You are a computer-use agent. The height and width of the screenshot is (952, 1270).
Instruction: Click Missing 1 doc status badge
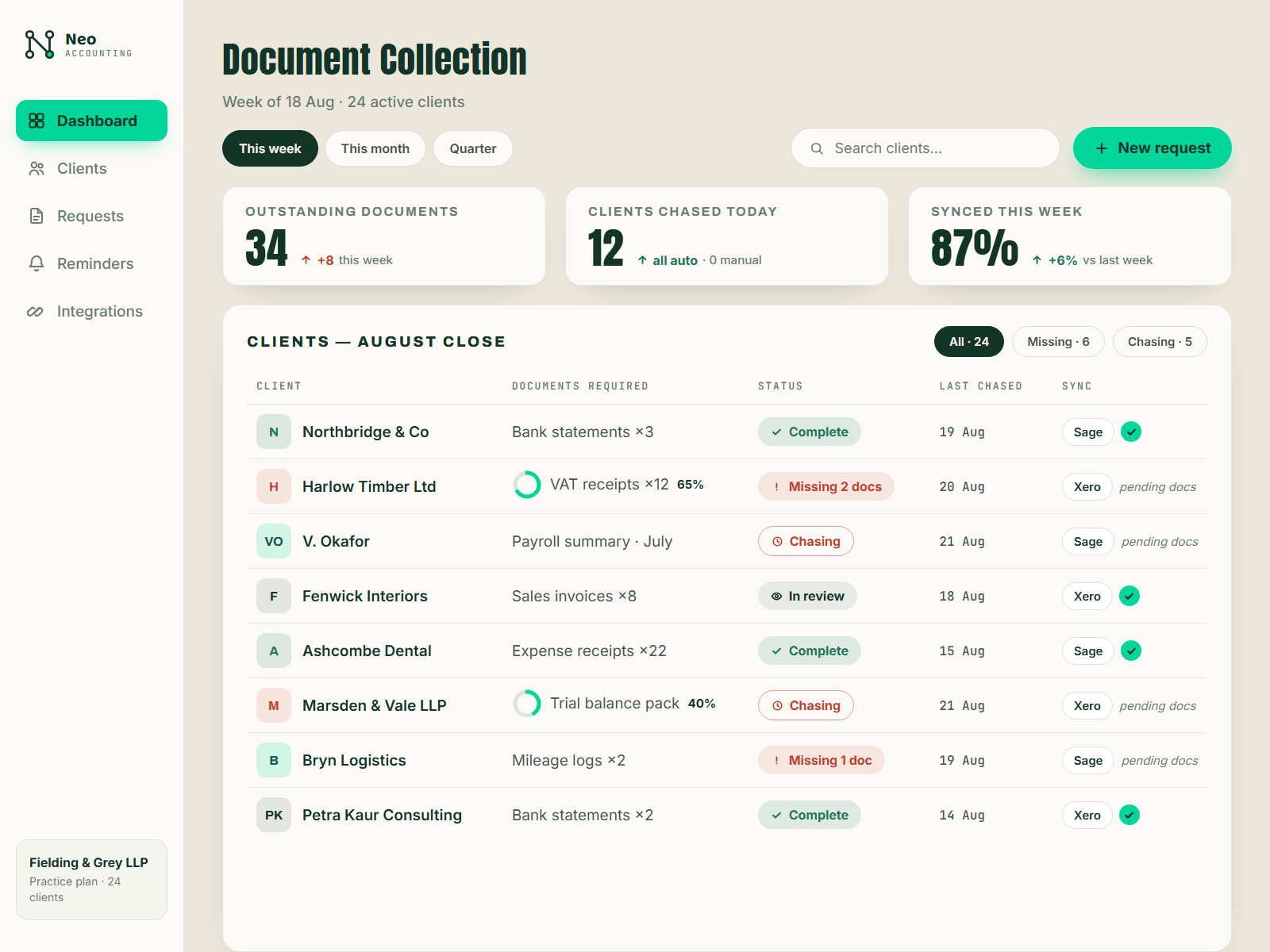coord(822,760)
